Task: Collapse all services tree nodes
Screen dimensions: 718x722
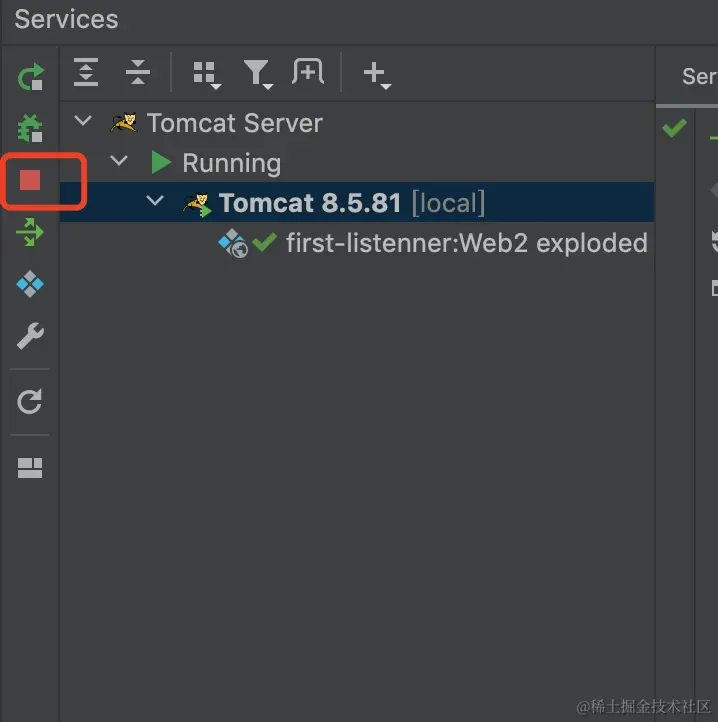Action: coord(137,72)
